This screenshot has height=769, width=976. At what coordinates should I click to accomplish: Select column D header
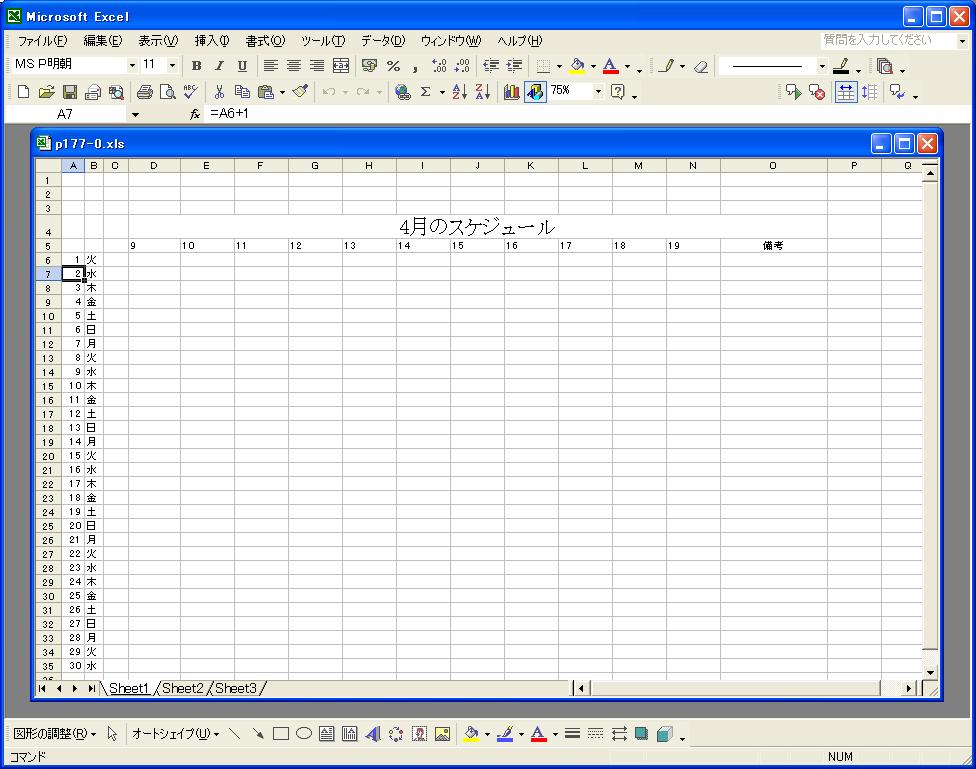(154, 166)
